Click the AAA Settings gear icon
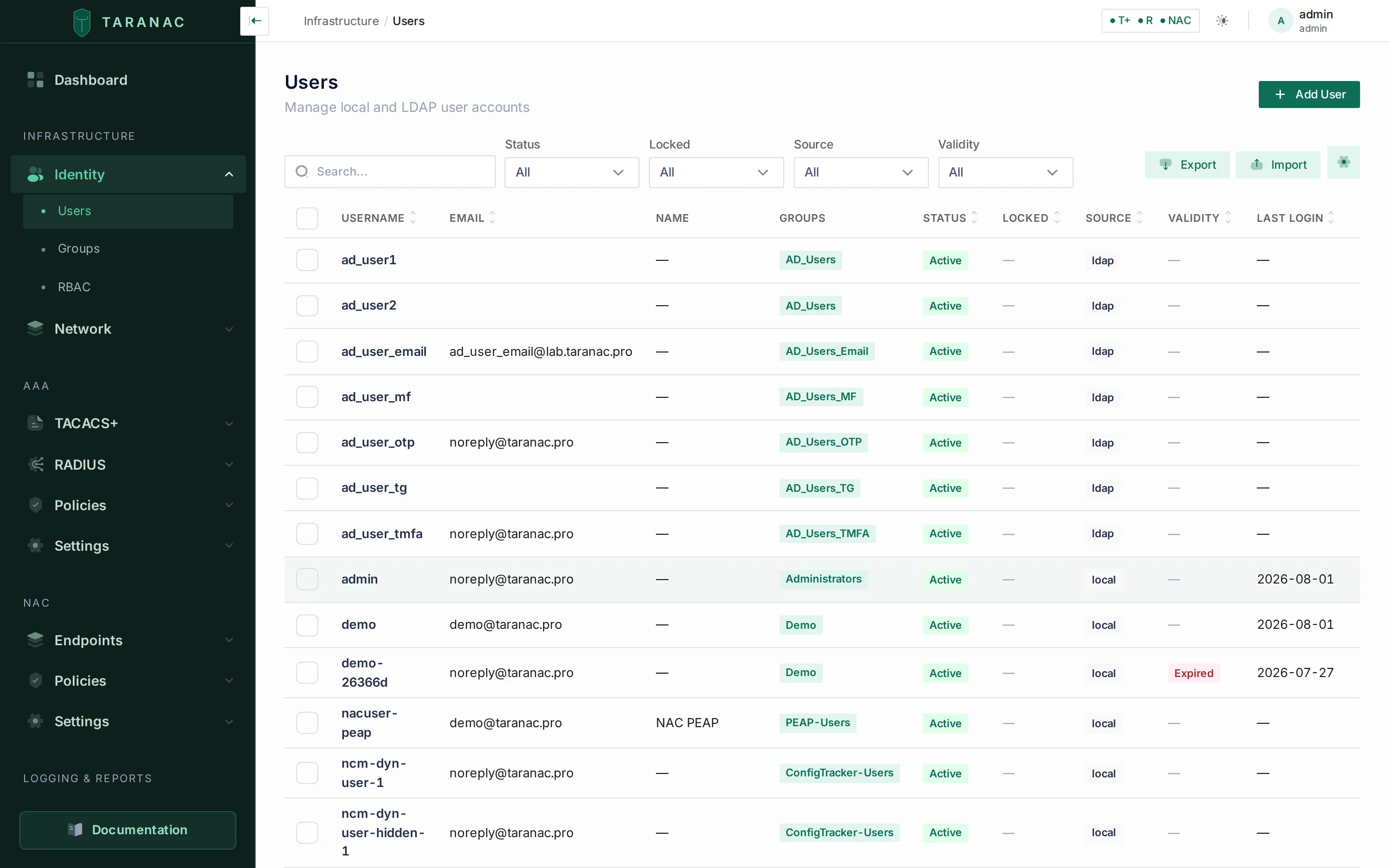The height and width of the screenshot is (868, 1389). click(36, 545)
